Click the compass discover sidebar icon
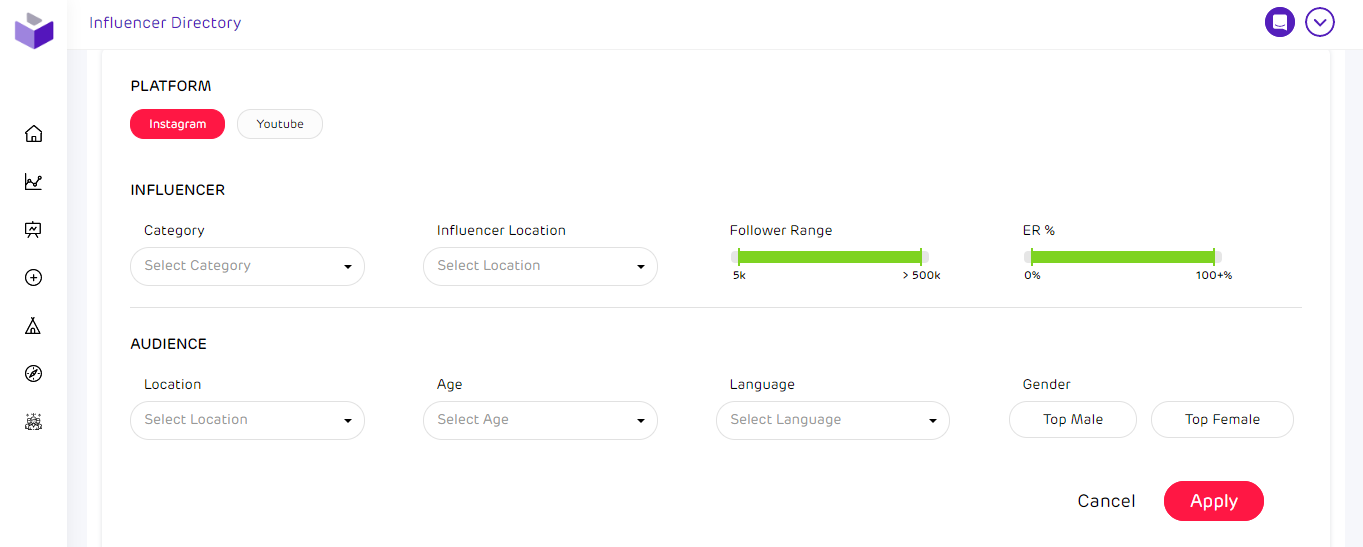1363x547 pixels. (33, 374)
